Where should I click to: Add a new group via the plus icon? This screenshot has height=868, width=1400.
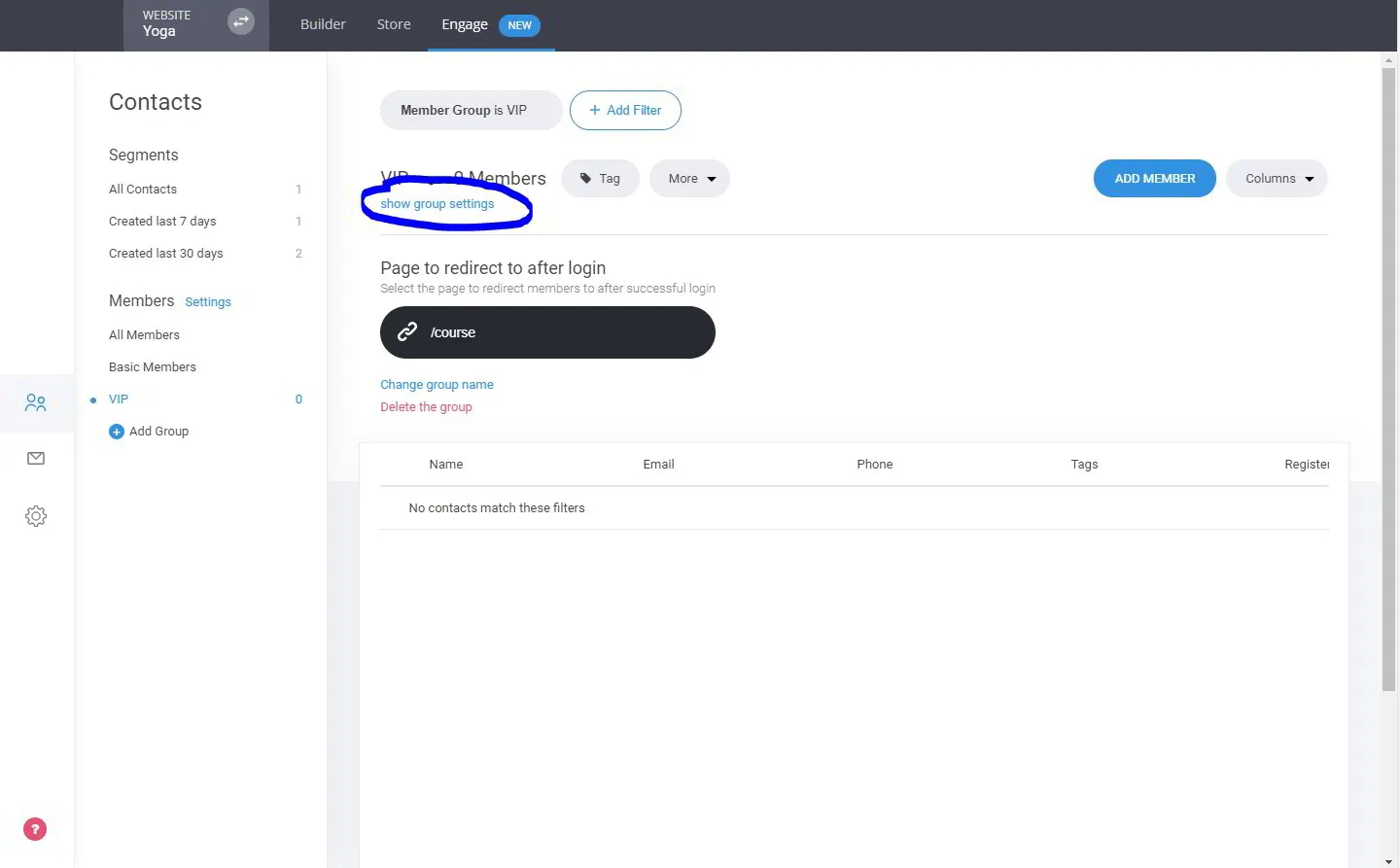117,431
